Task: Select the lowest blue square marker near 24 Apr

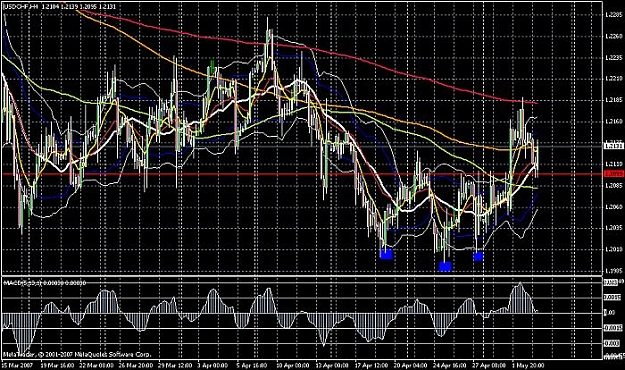Action: point(445,266)
